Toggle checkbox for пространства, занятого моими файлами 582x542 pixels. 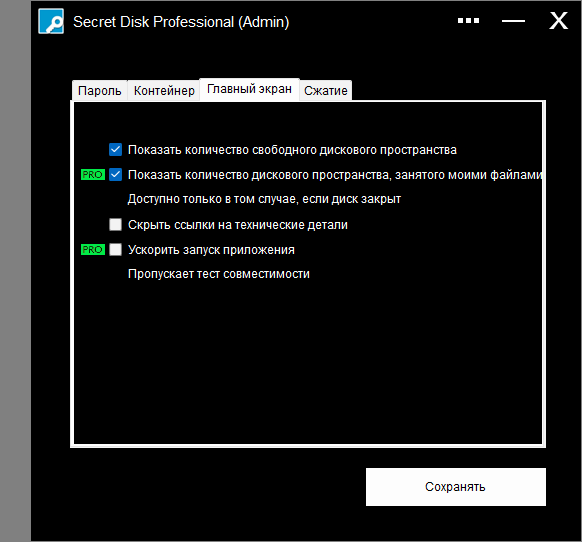115,174
